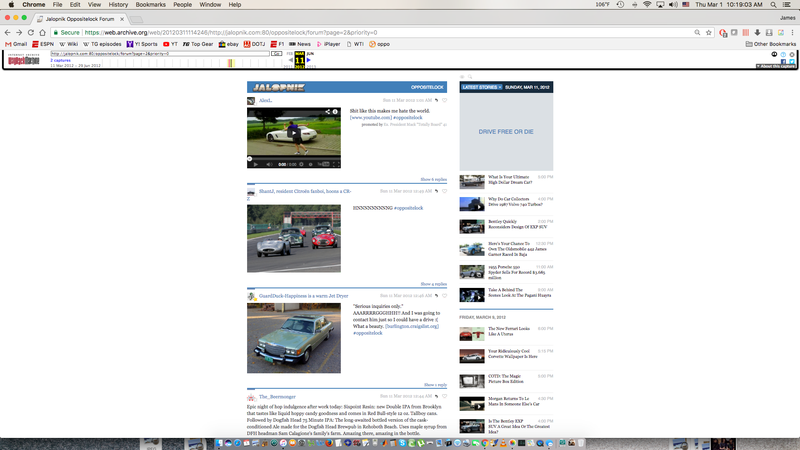Click the browser forward arrow
This screenshot has height=450, width=800.
(x=19, y=32)
